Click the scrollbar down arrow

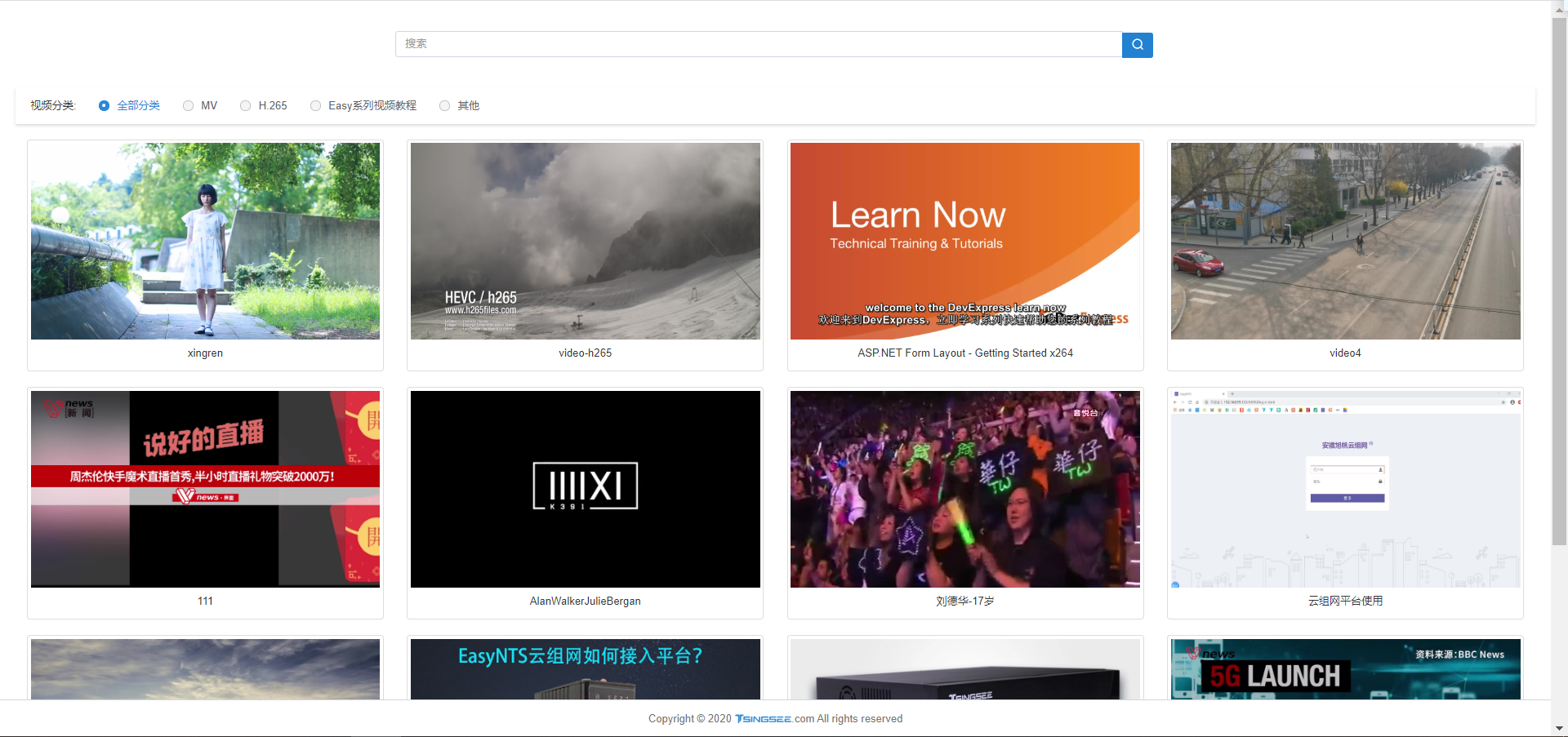click(1559, 729)
